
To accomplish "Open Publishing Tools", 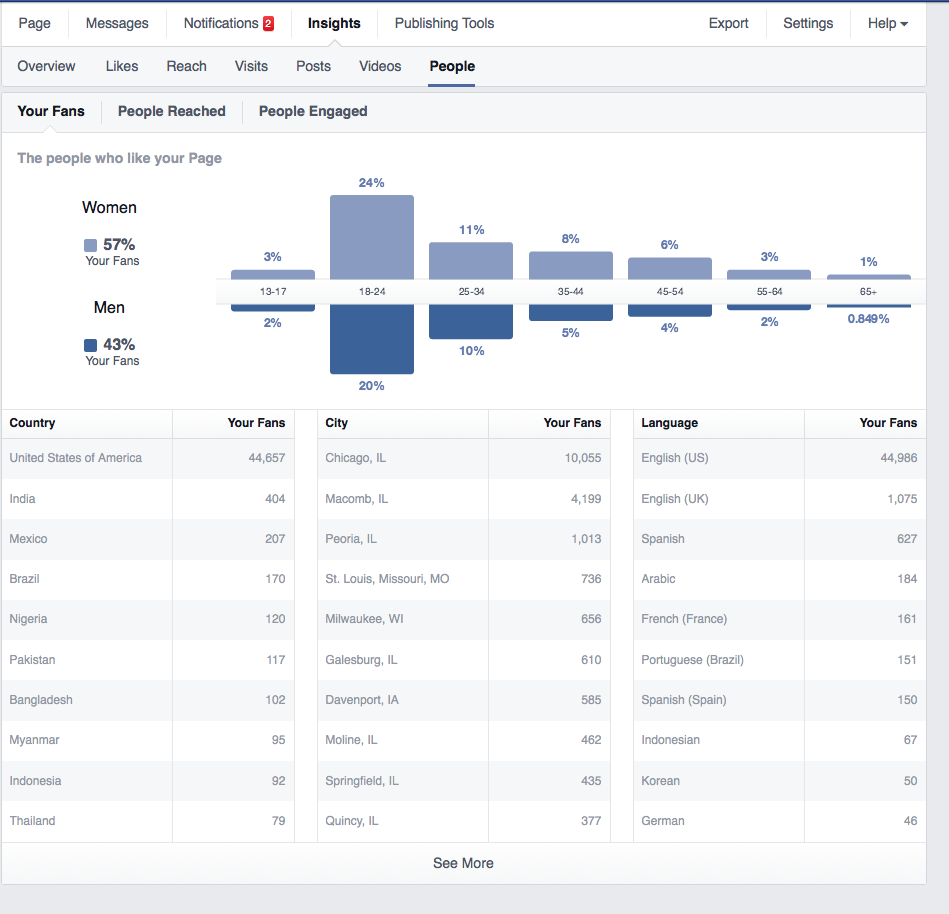I will (x=444, y=23).
